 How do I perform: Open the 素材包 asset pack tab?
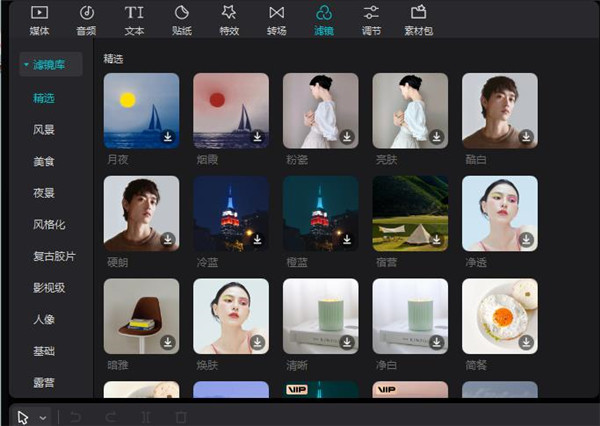419,20
